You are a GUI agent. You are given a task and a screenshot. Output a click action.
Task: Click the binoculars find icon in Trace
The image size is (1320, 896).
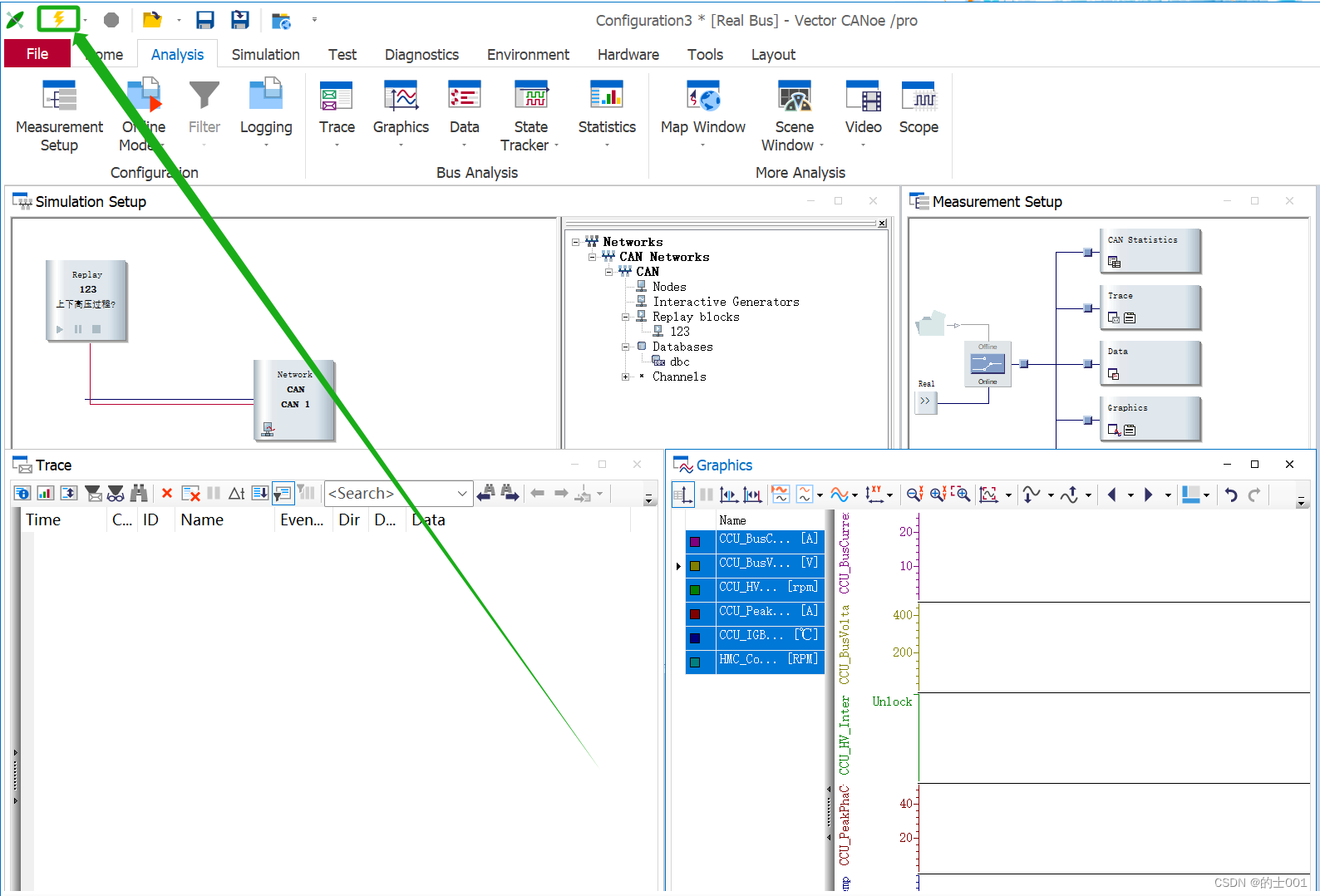point(139,493)
